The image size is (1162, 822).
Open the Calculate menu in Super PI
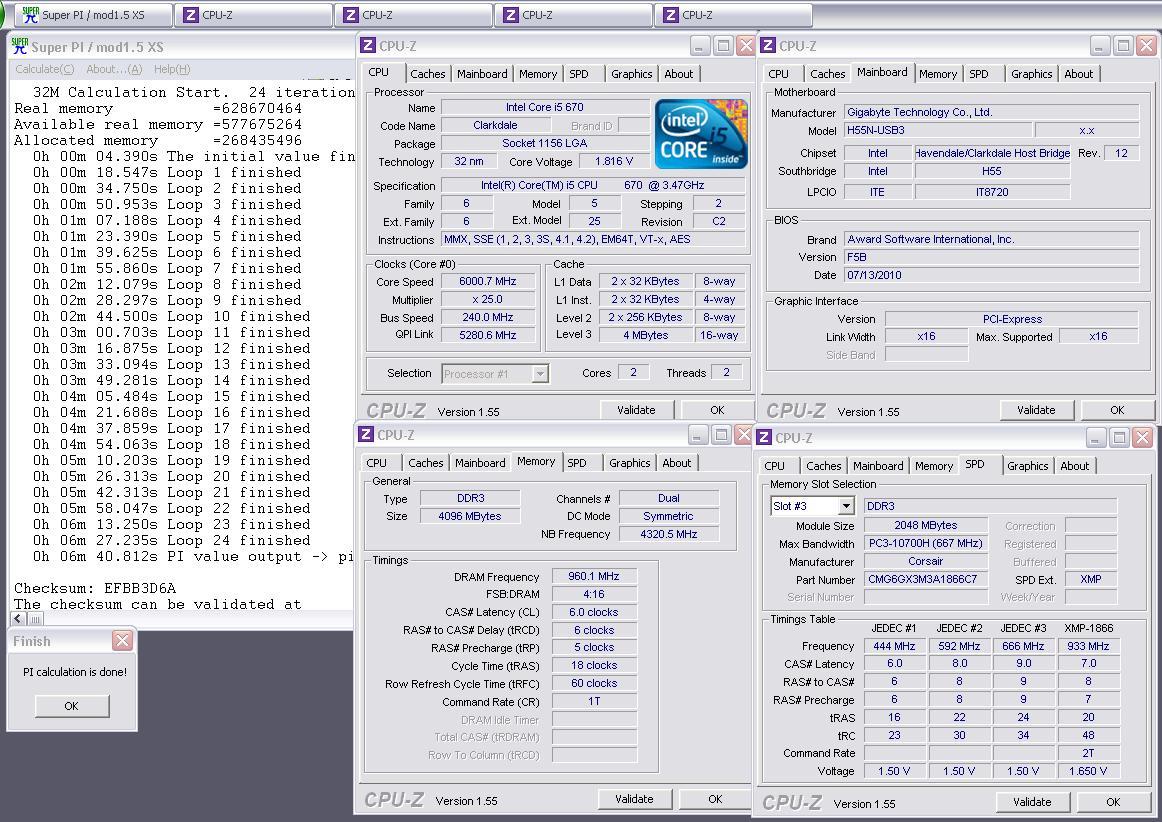pyautogui.click(x=44, y=69)
